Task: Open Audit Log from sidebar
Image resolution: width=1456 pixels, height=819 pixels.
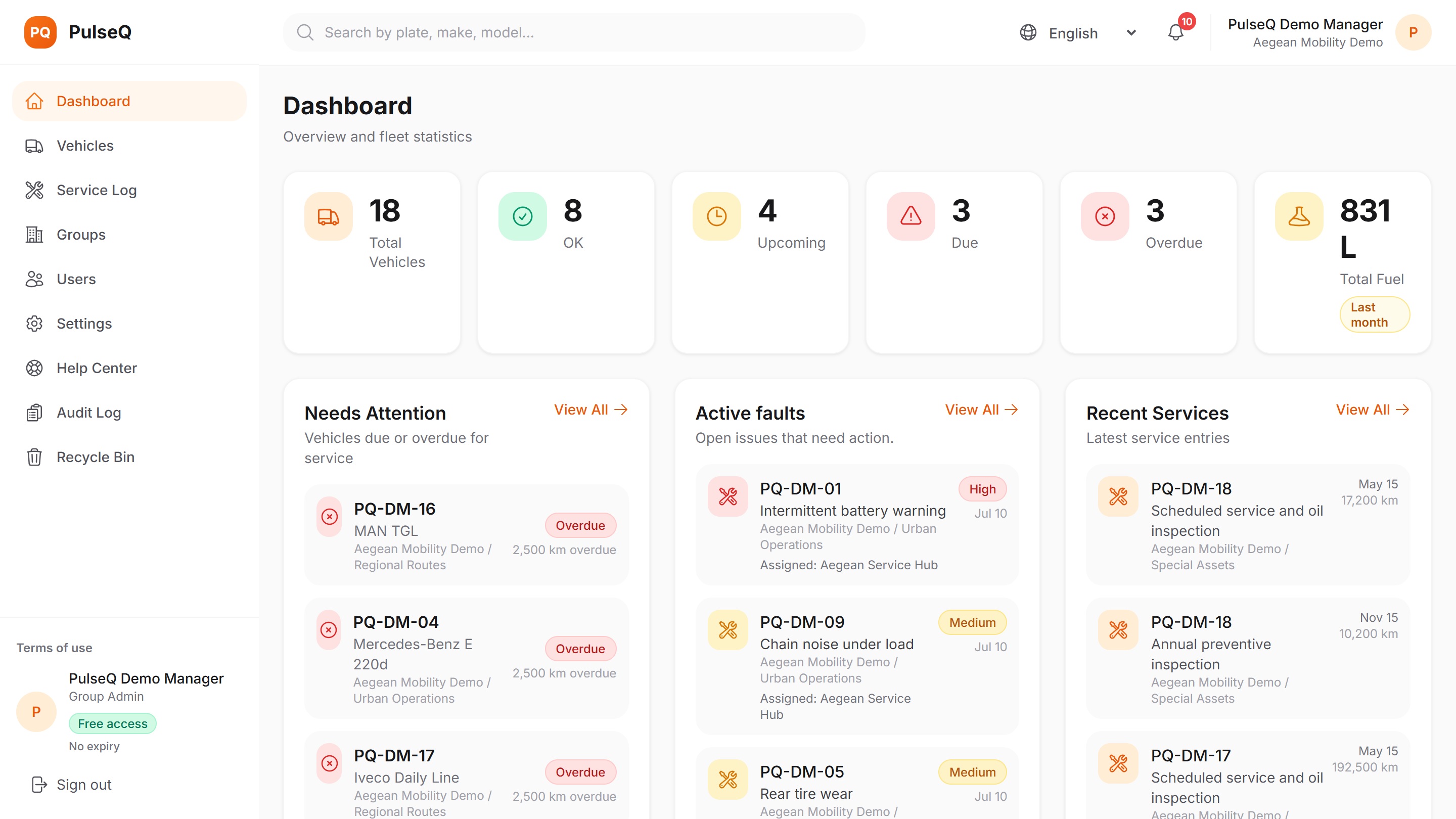Action: (129, 413)
